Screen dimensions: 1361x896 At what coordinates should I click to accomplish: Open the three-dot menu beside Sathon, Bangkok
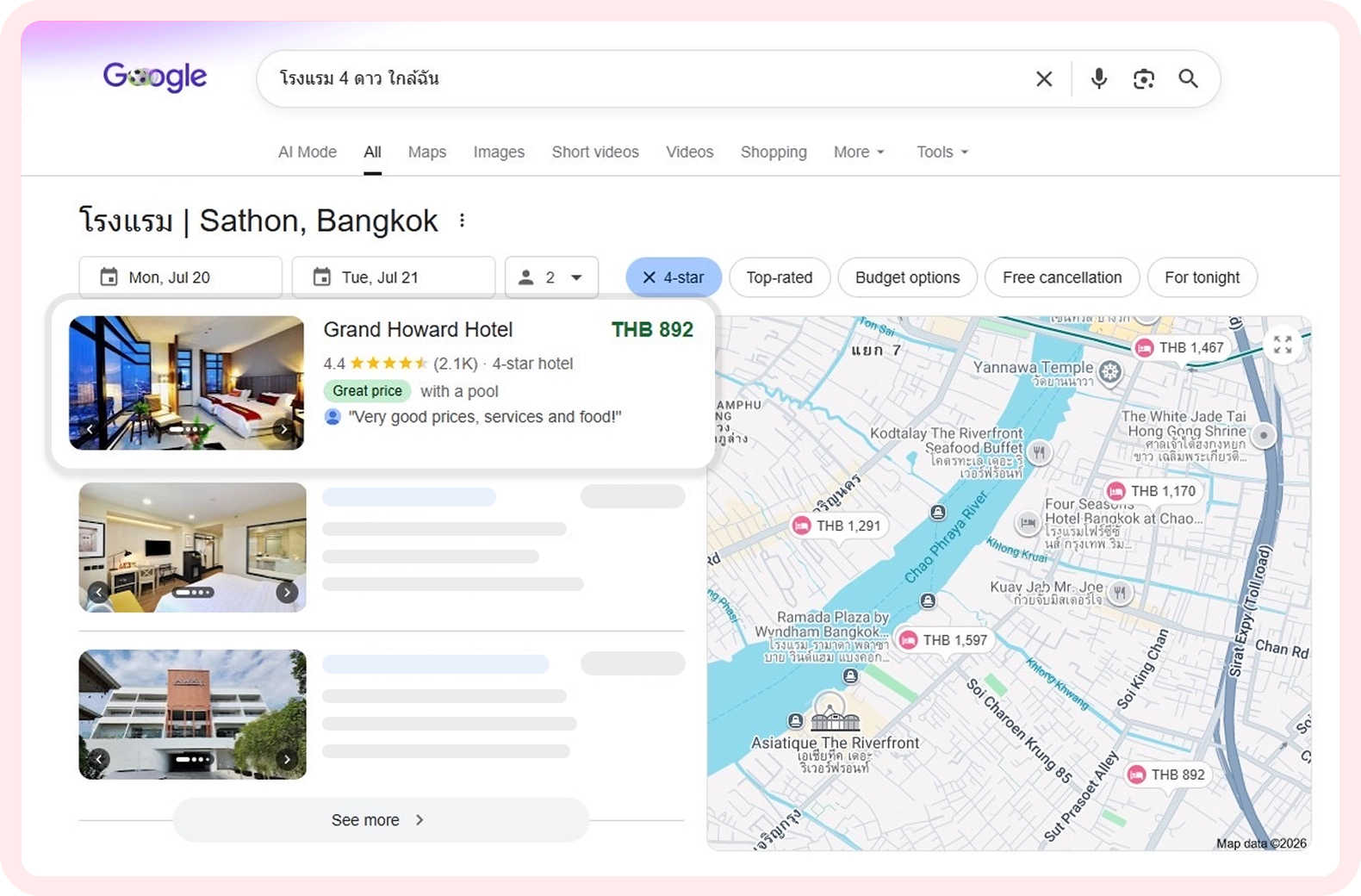[x=463, y=221]
